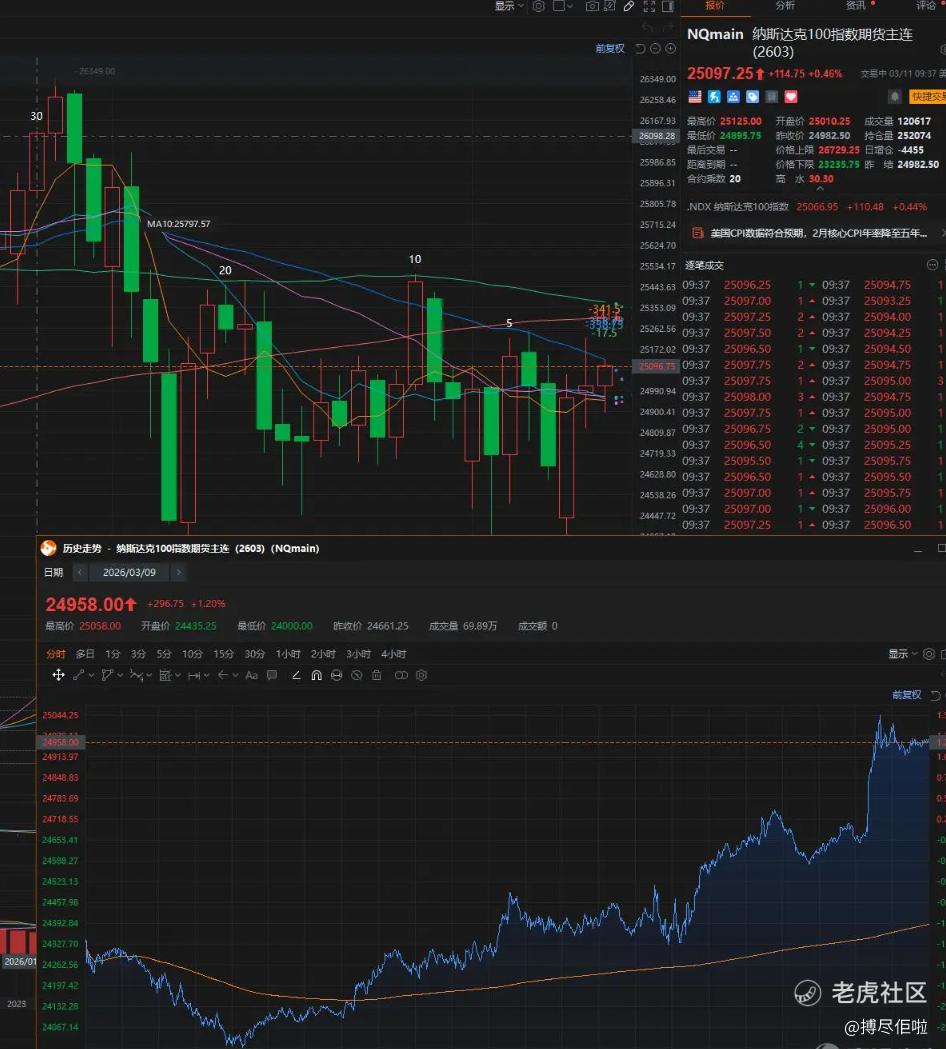
Task: Select the 5分 interval
Action: coord(164,654)
